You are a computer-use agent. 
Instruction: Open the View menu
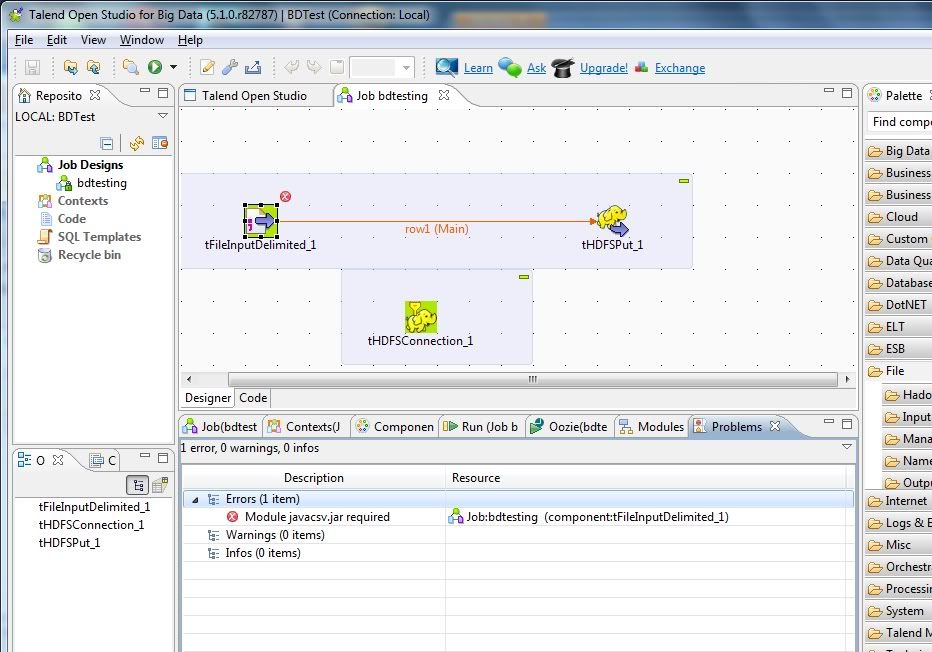tap(93, 40)
